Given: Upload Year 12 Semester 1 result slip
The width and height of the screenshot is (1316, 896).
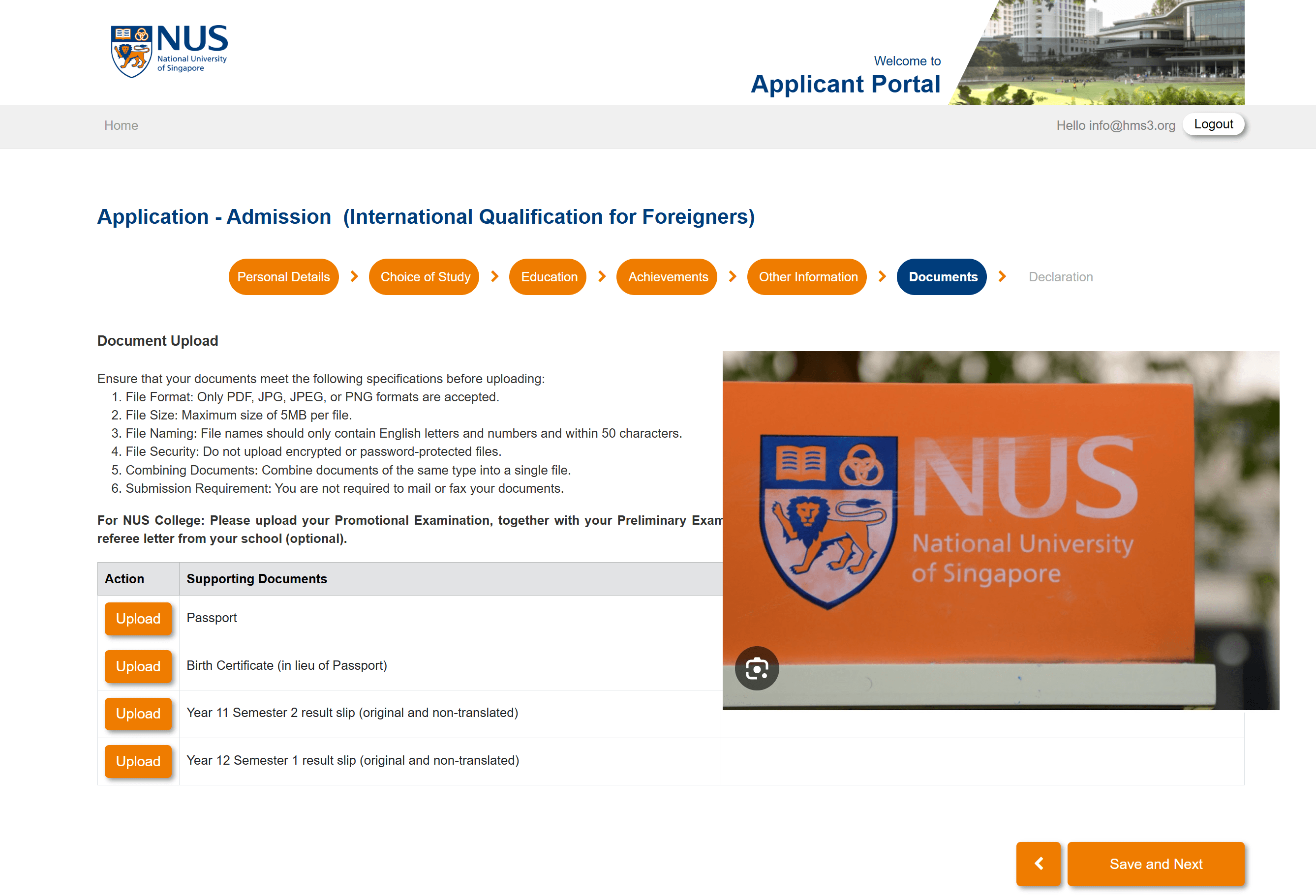Looking at the screenshot, I should (x=138, y=761).
